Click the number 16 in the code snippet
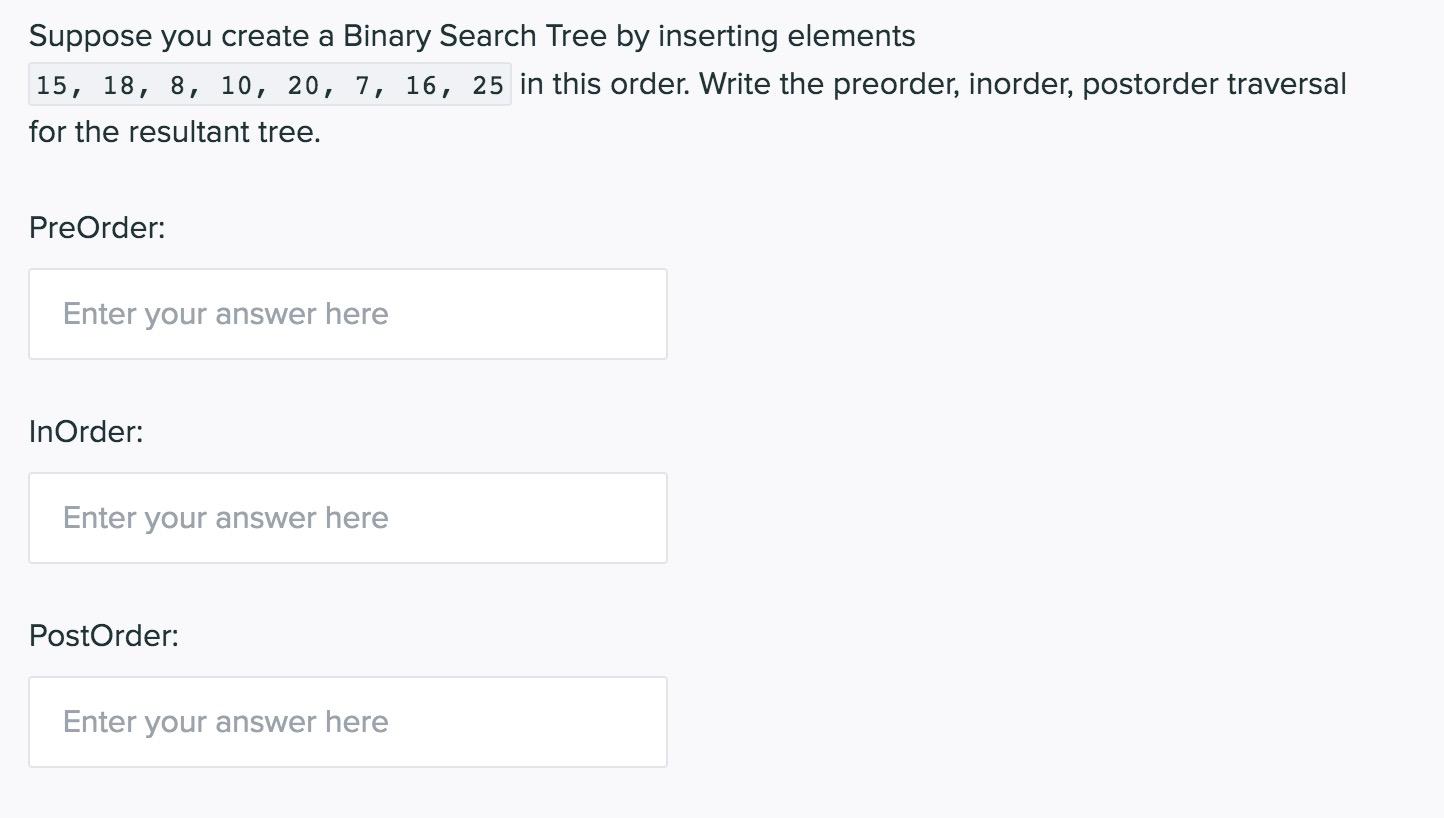 click(x=422, y=85)
